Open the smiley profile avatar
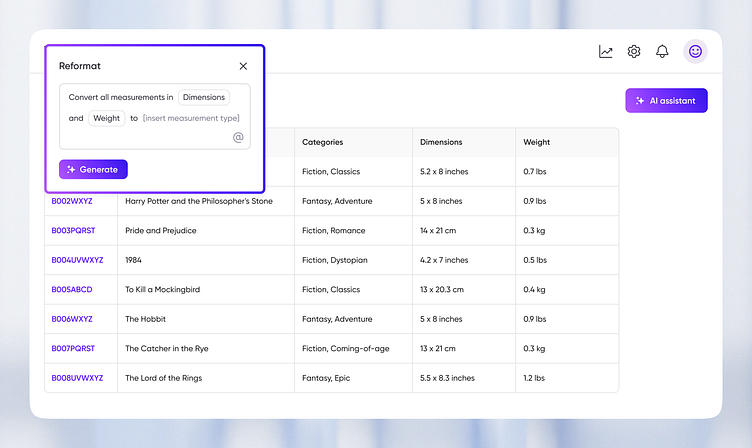 (x=695, y=52)
